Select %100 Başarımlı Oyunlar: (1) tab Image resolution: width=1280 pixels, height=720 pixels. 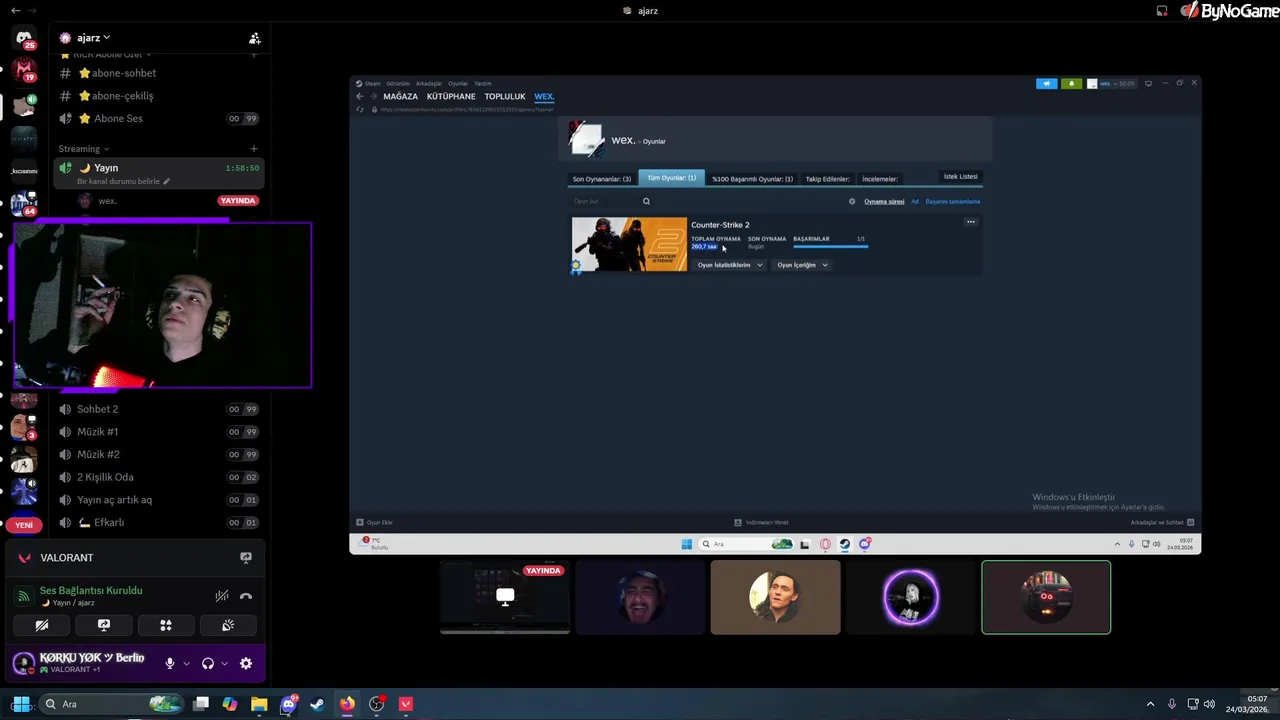752,179
